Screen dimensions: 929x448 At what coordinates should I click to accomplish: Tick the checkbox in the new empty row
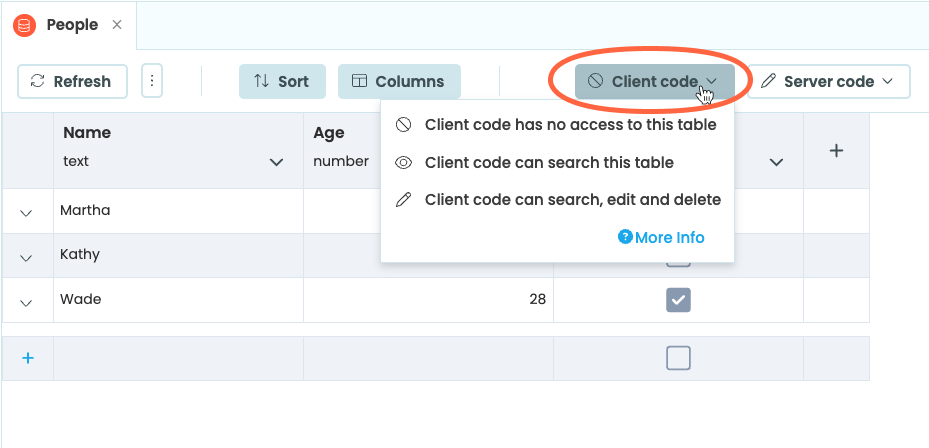pos(679,358)
